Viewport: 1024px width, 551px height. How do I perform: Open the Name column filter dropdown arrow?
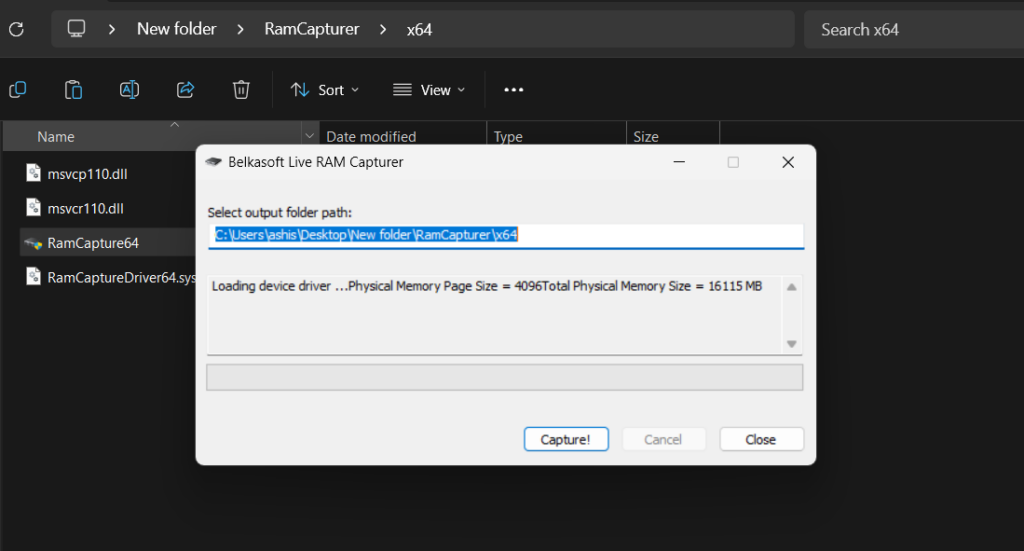coord(310,136)
